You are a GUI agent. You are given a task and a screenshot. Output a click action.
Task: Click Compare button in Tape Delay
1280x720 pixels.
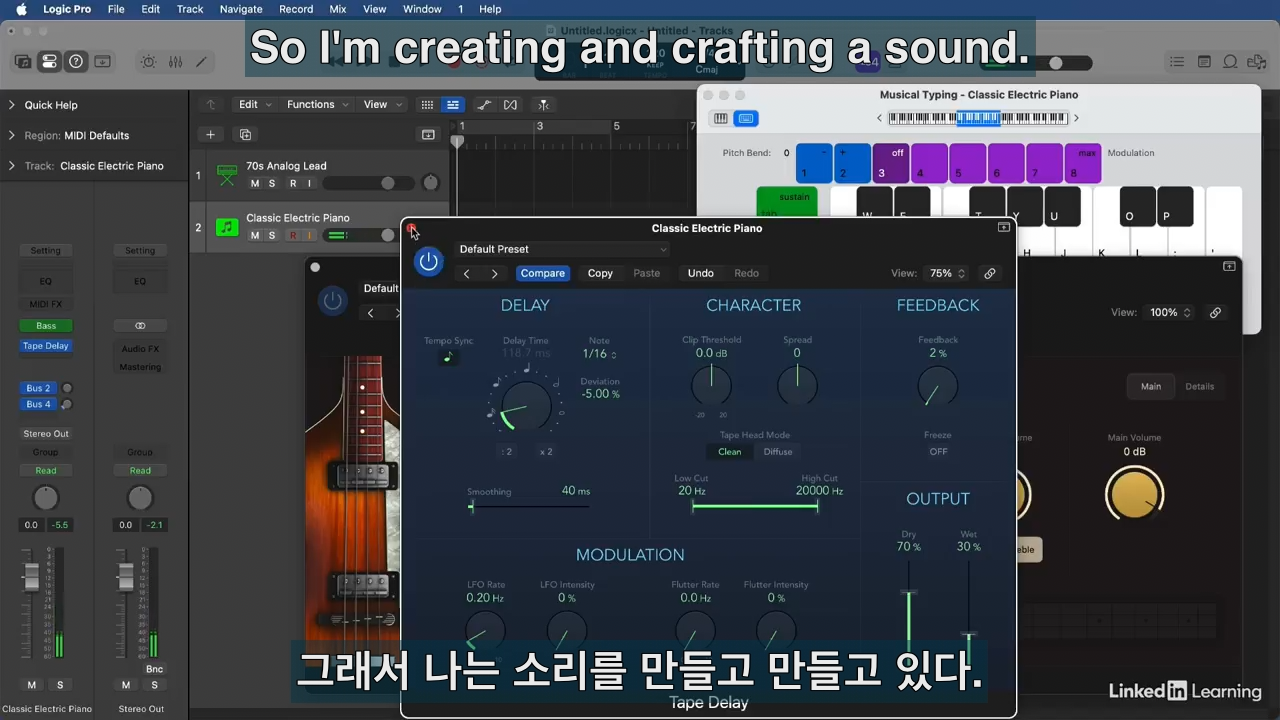tap(543, 273)
